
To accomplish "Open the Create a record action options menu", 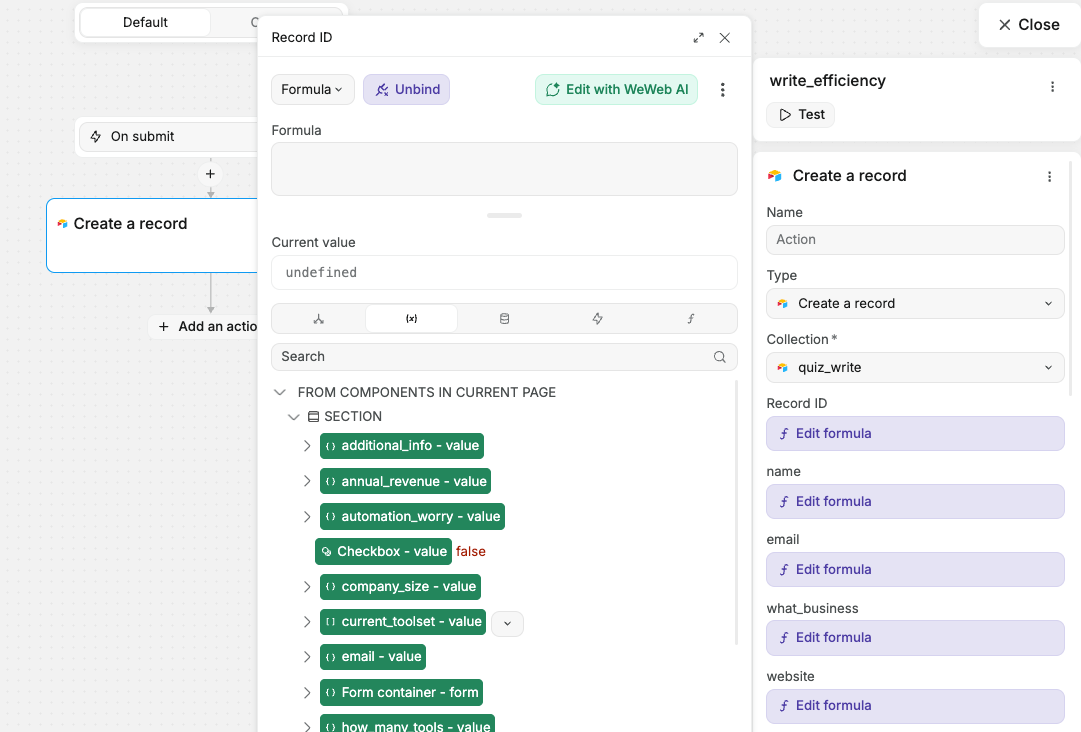I will [x=1049, y=177].
